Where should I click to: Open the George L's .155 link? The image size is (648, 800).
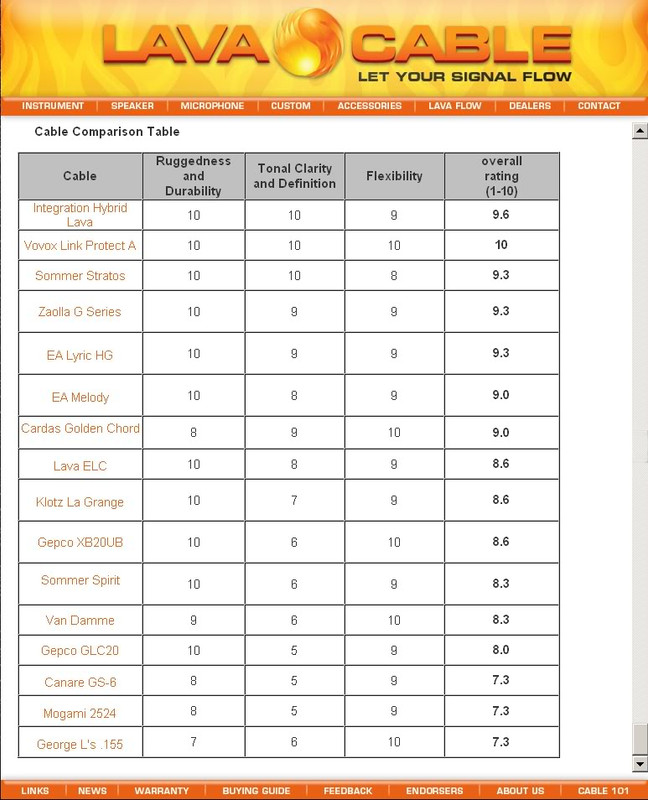coord(80,744)
